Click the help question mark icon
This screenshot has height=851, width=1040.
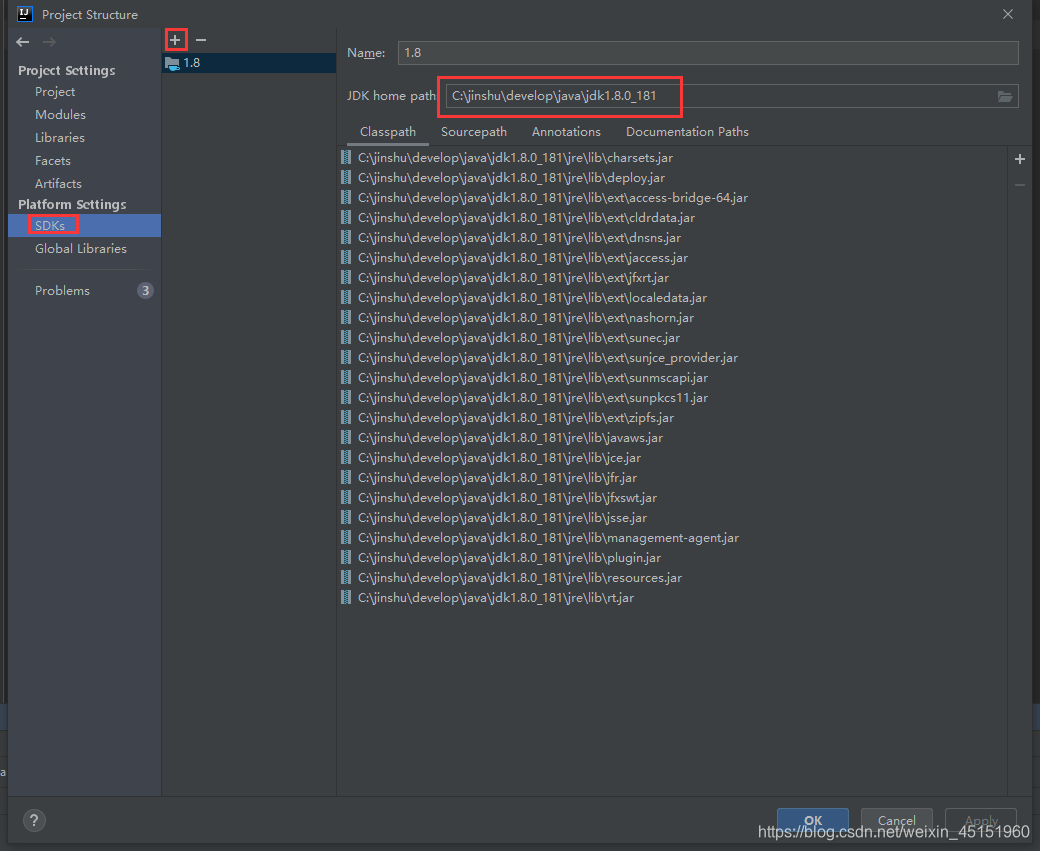[34, 820]
